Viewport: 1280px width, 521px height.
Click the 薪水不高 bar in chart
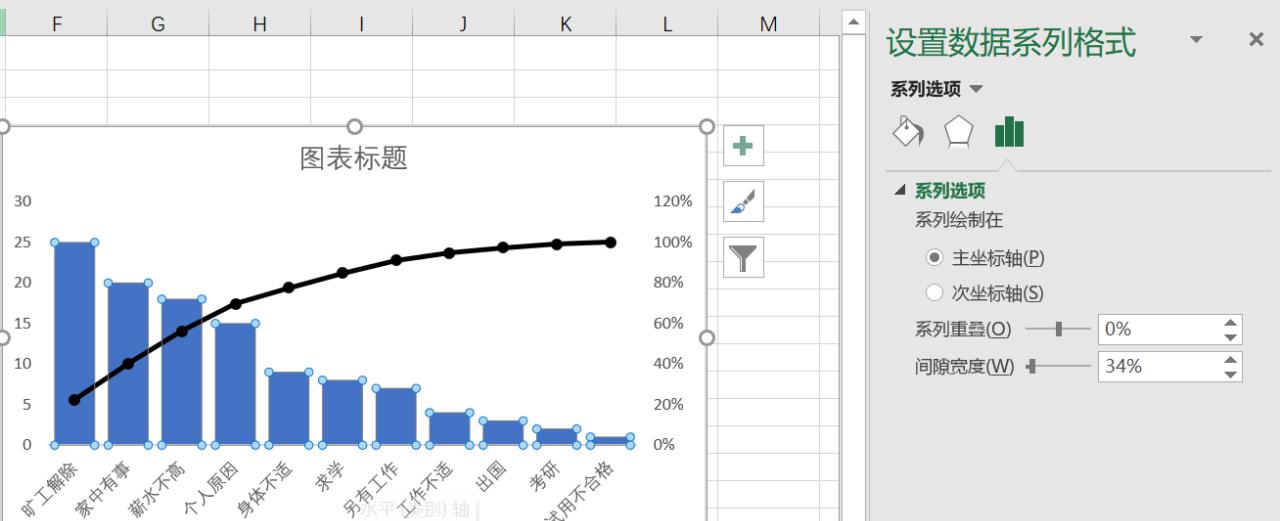tap(182, 372)
